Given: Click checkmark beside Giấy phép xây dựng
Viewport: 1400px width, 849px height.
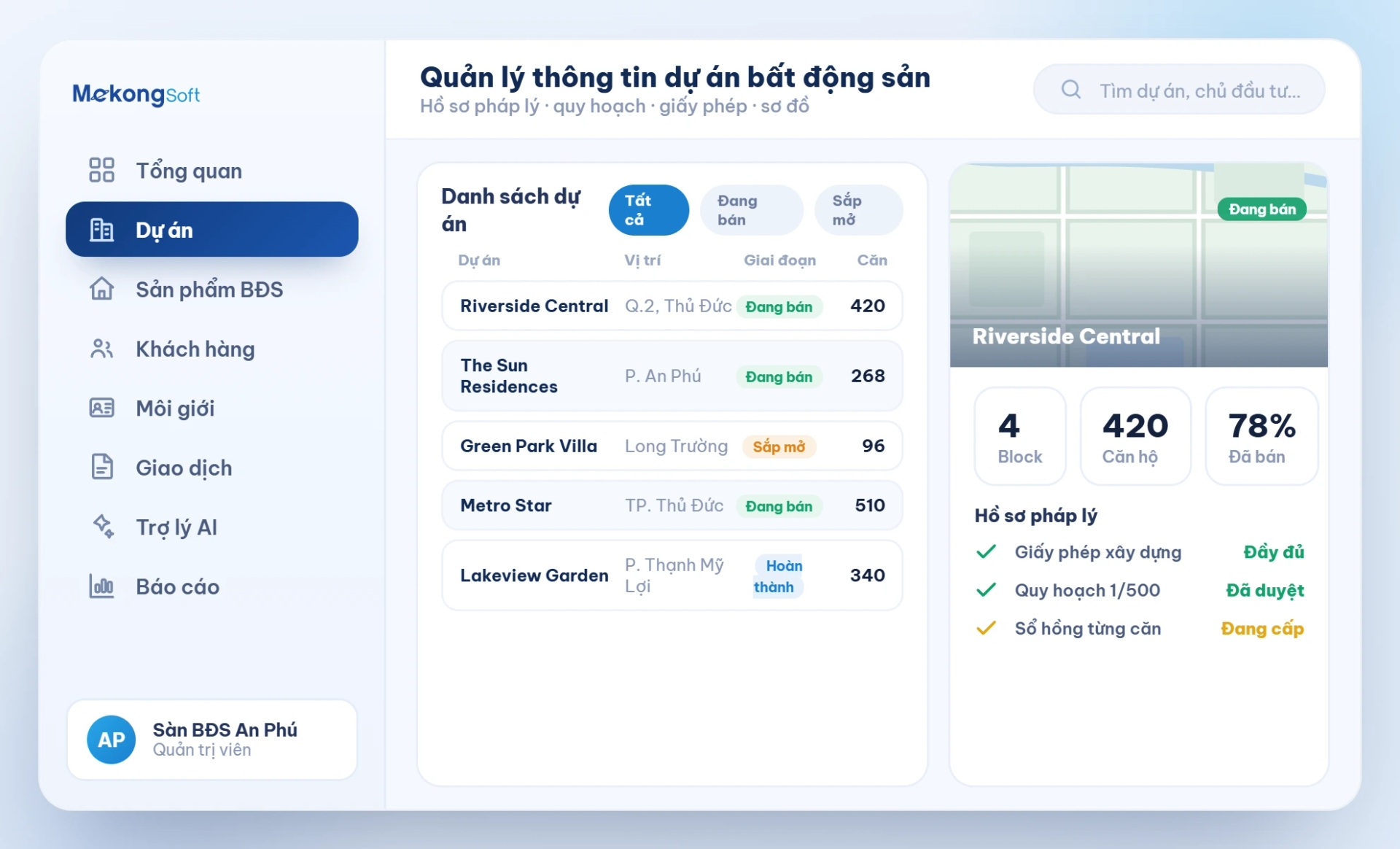Looking at the screenshot, I should [986, 552].
